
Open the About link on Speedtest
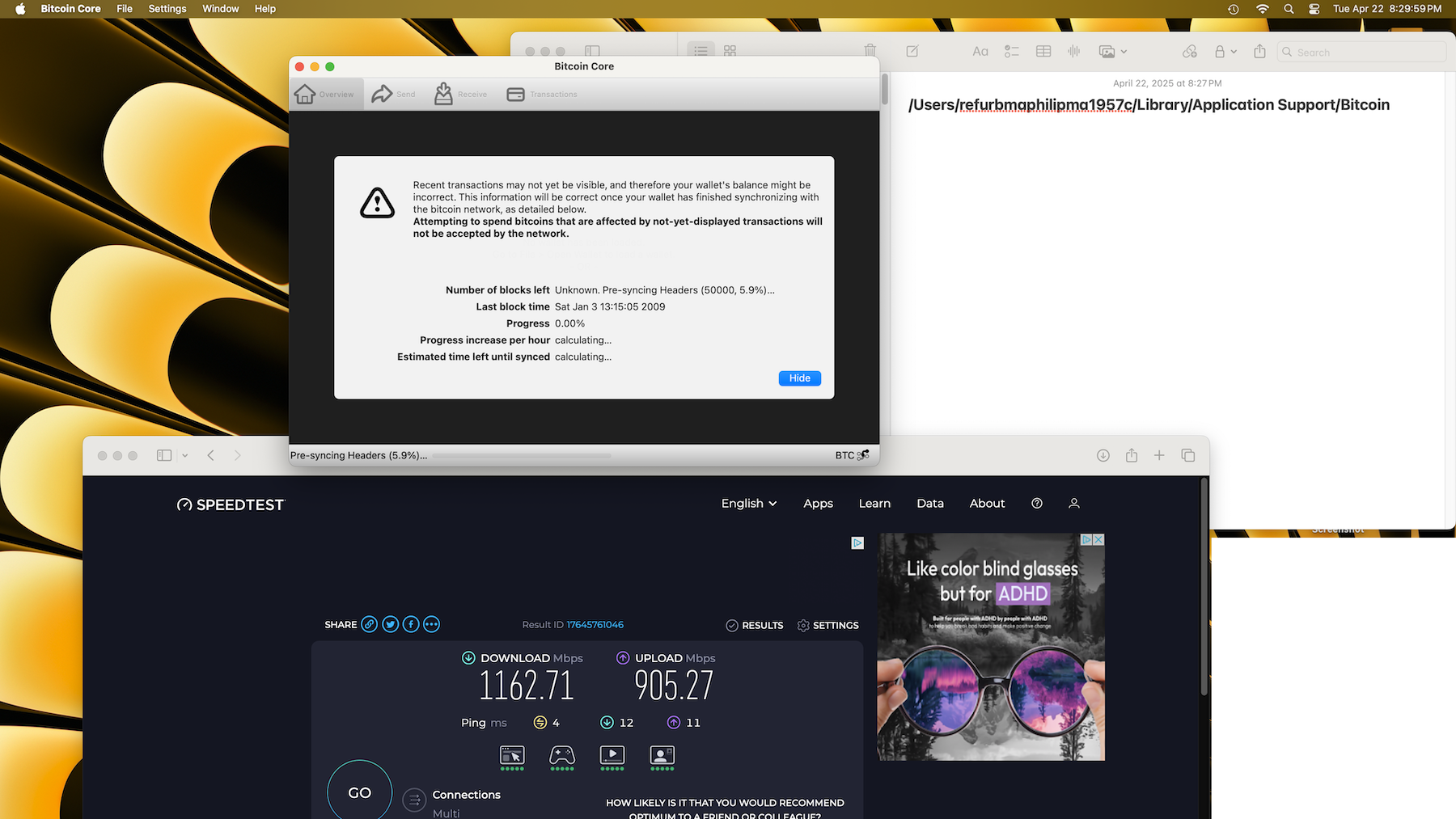coord(987,503)
